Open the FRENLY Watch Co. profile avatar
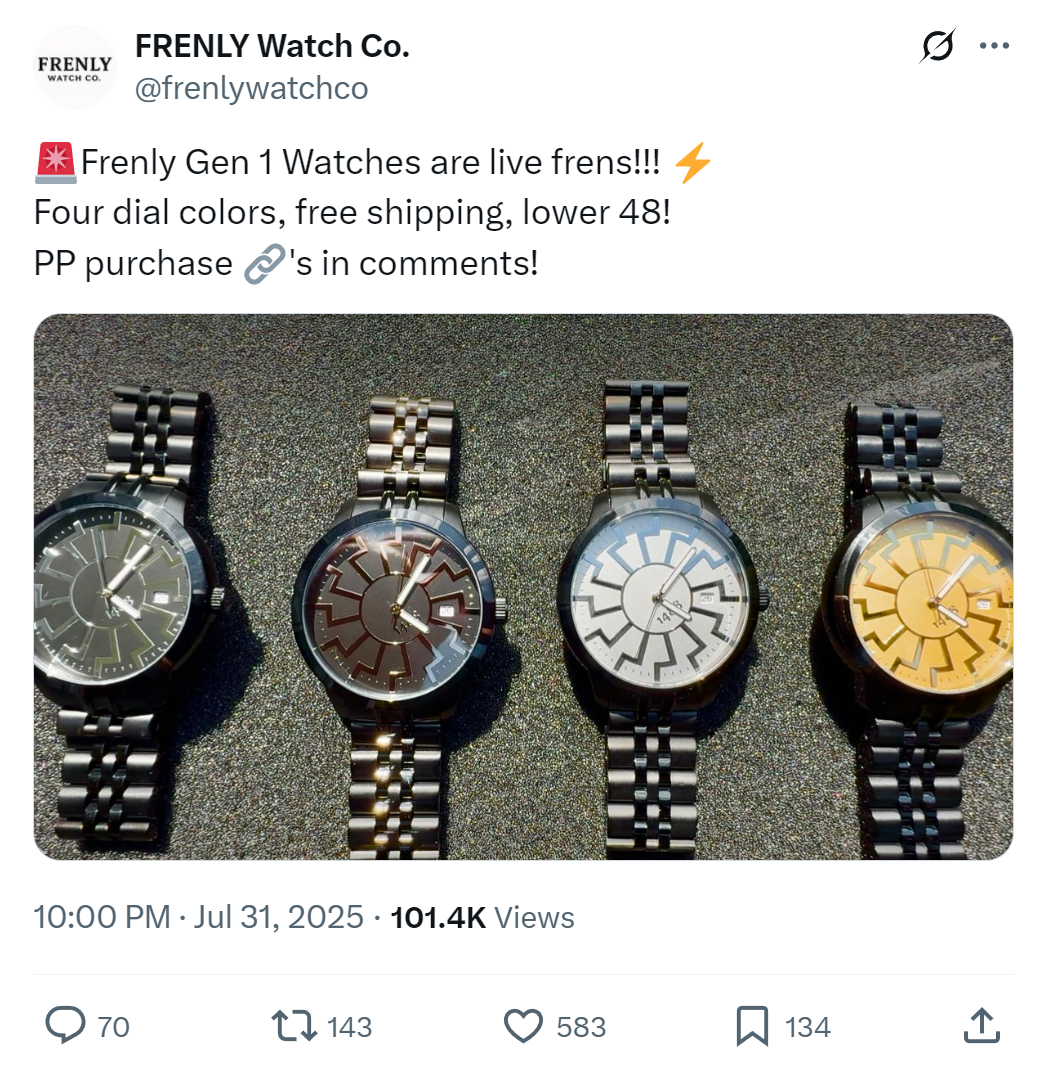This screenshot has height=1076, width=1048. [x=75, y=67]
